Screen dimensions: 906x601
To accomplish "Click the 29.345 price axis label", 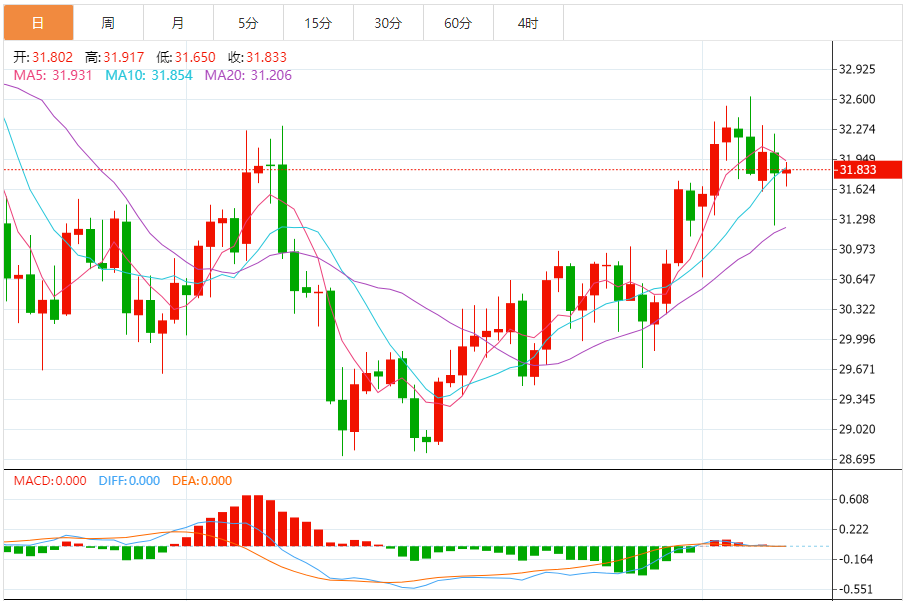I will click(857, 399).
